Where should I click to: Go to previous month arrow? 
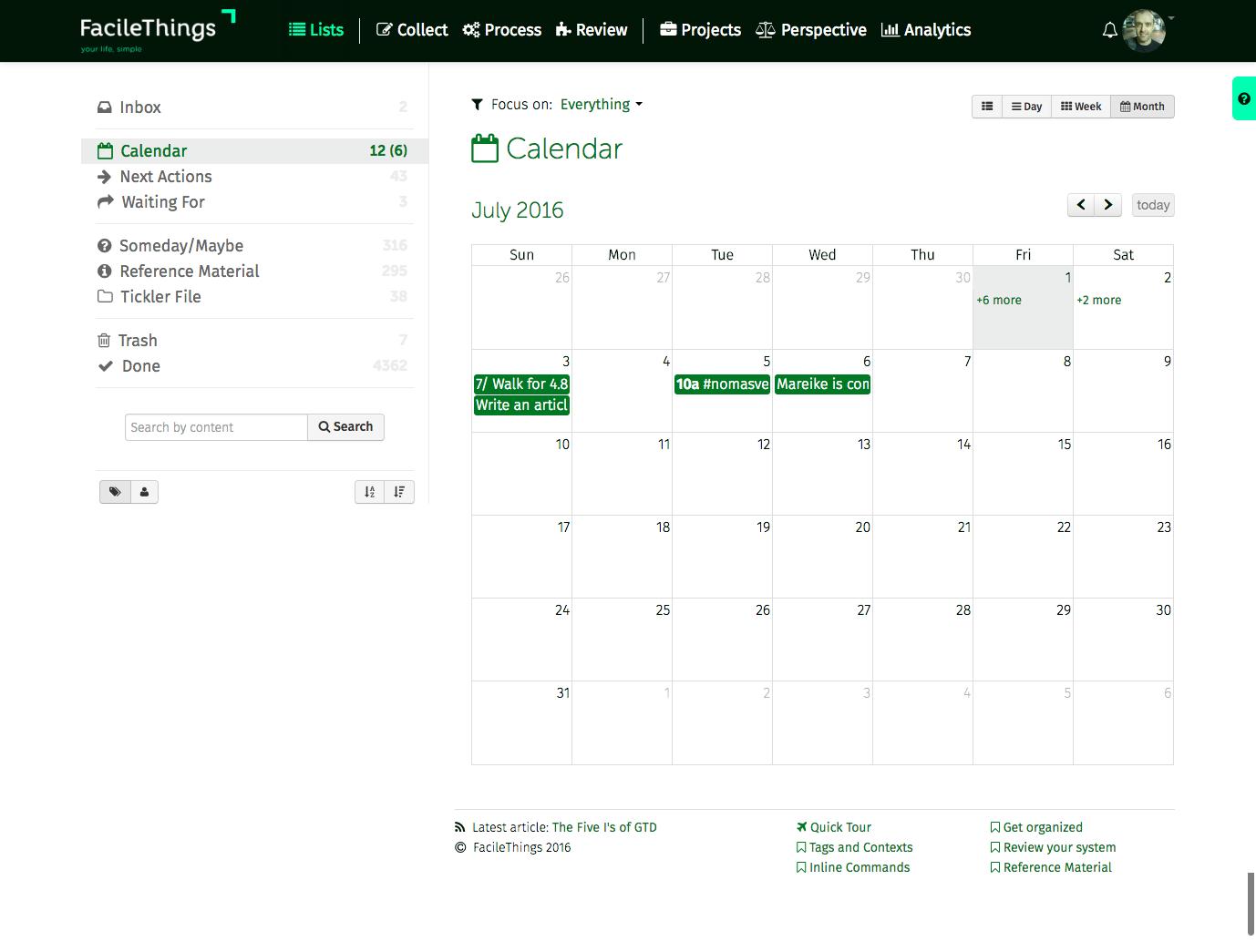1081,205
